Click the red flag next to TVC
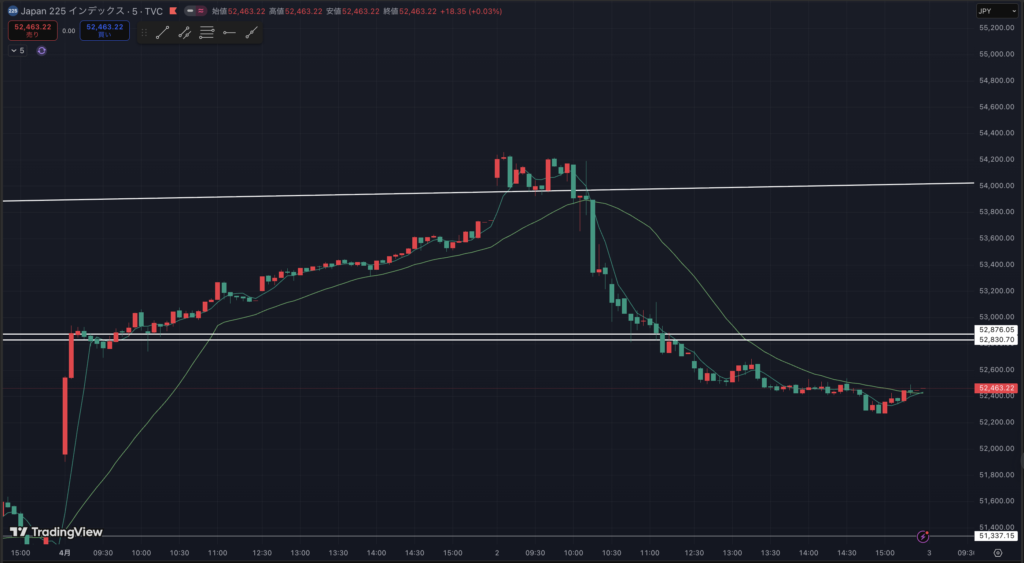 173,11
